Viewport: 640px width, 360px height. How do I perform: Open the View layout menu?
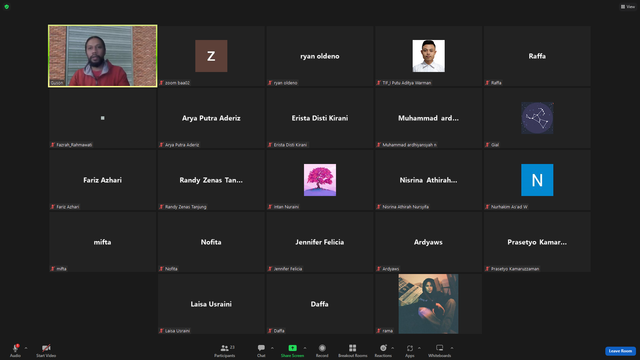click(628, 7)
